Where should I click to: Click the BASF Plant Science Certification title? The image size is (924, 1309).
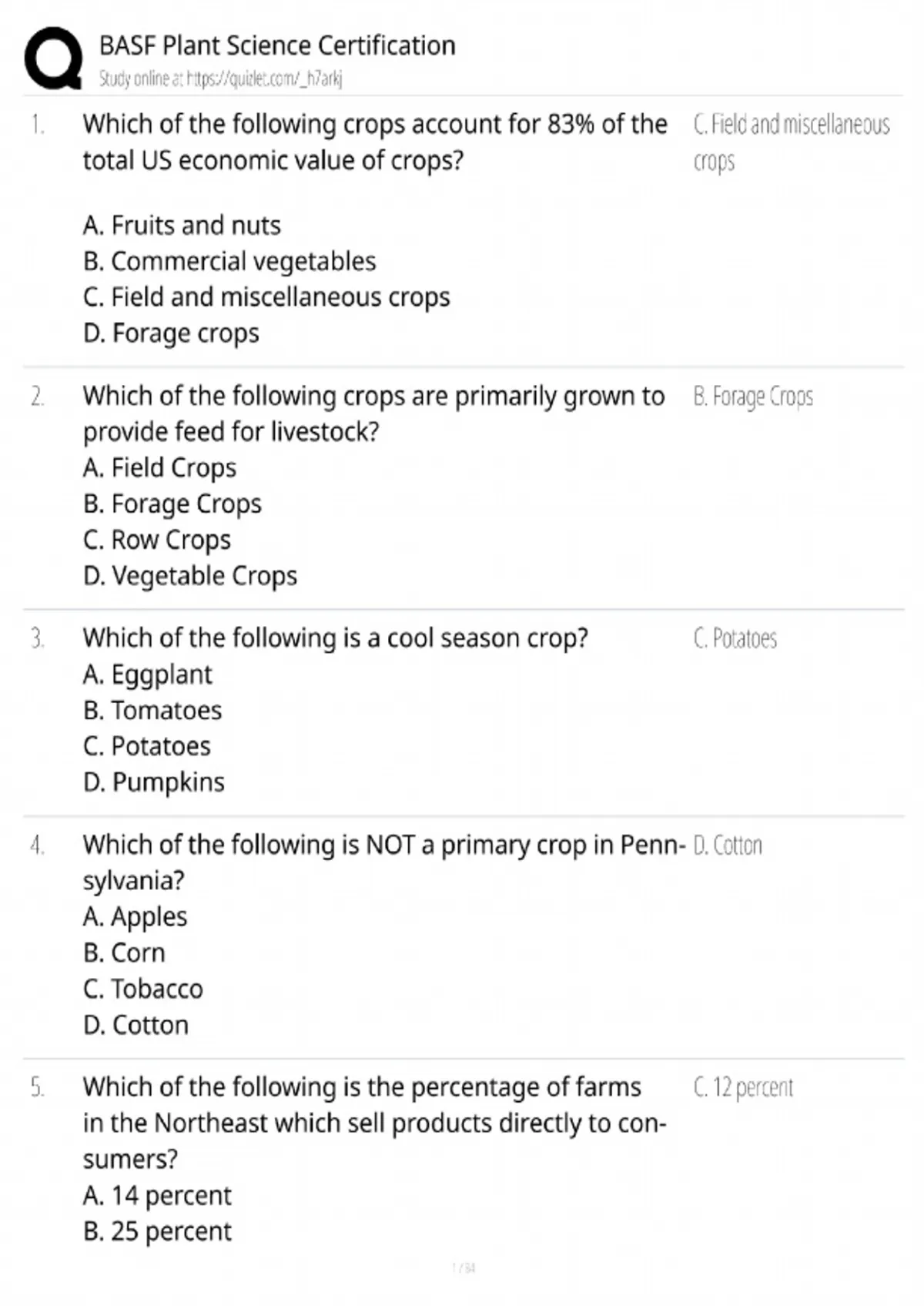coord(277,45)
